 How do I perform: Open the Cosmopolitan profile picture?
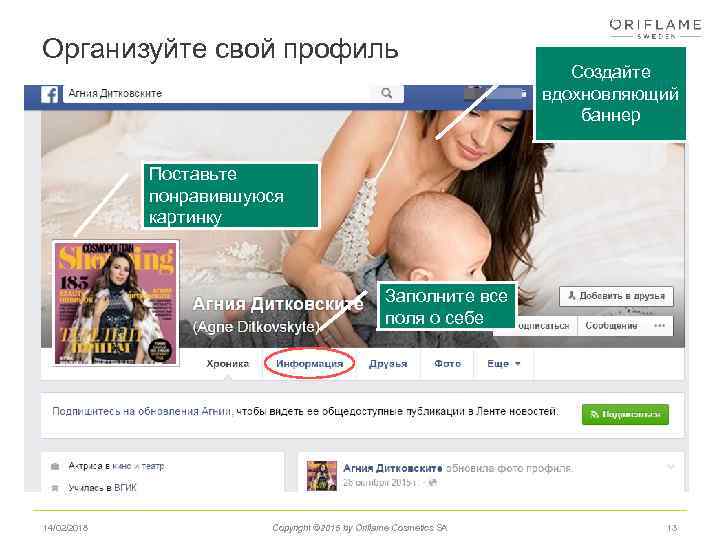[x=116, y=303]
